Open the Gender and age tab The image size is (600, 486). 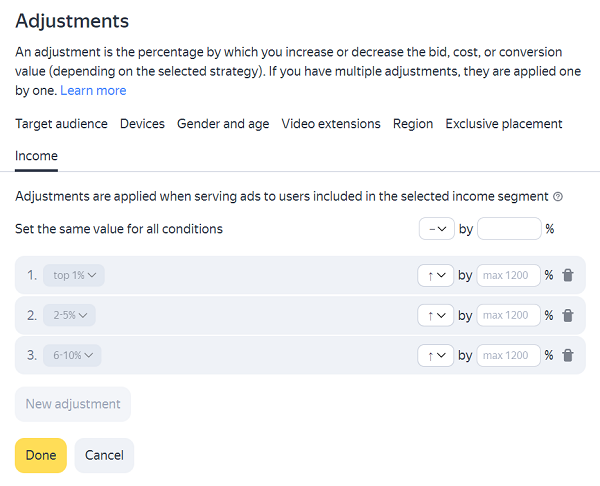coord(223,124)
